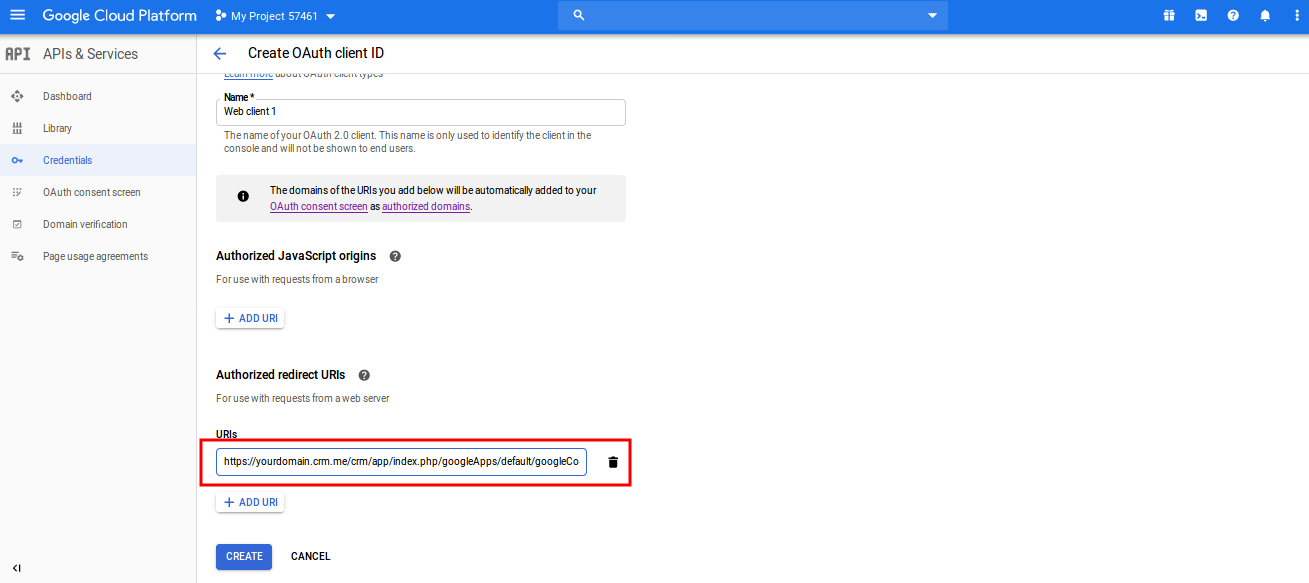Click the API logo in sidebar header
The image size is (1309, 583).
(17, 54)
